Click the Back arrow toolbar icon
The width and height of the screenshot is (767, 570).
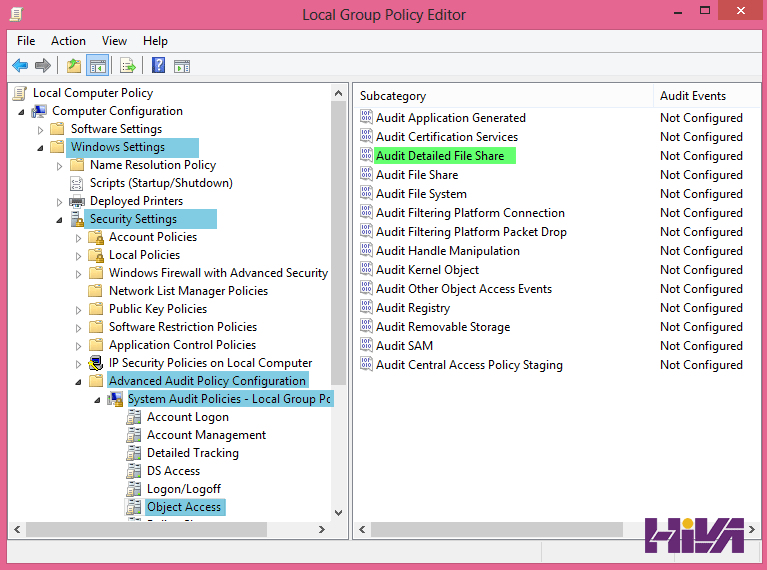pos(20,65)
